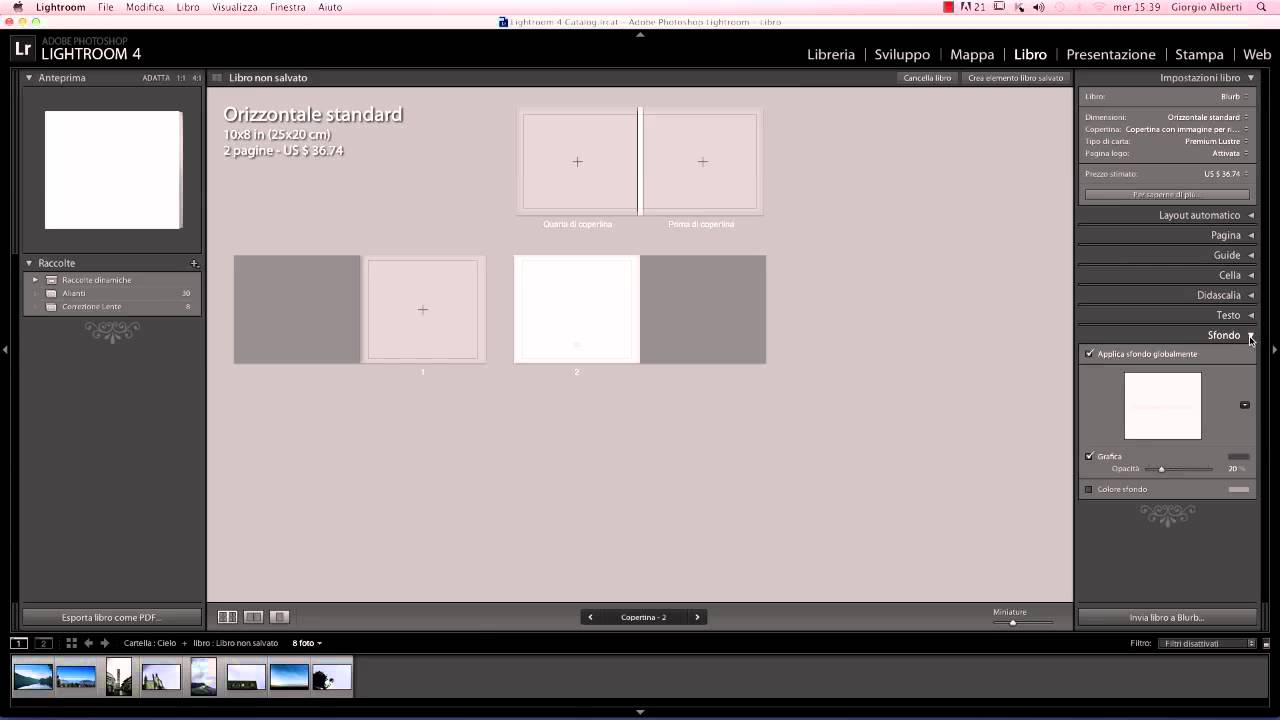The width and height of the screenshot is (1280, 720).
Task: Enable the Colore sfondo checkbox
Action: [1089, 489]
